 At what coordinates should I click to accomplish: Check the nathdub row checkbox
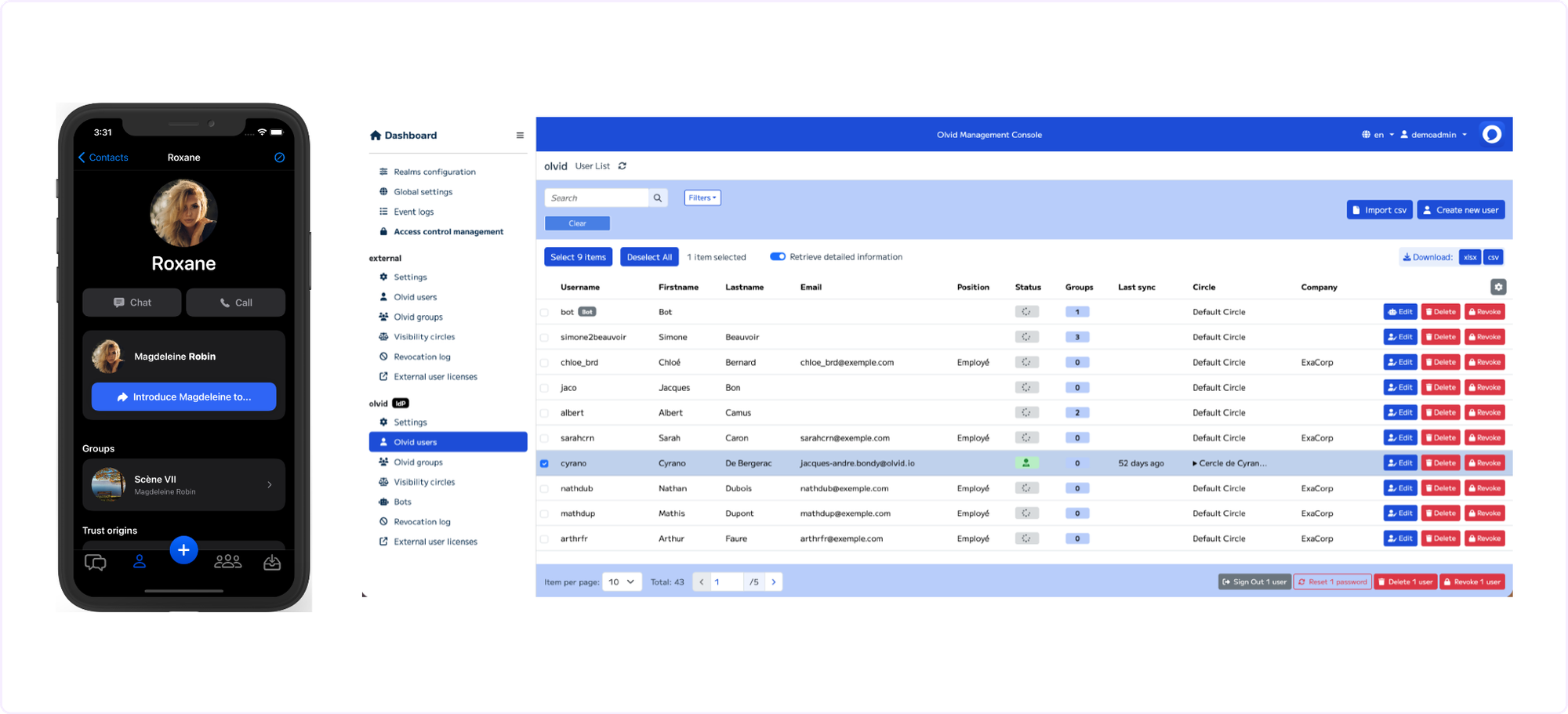545,489
